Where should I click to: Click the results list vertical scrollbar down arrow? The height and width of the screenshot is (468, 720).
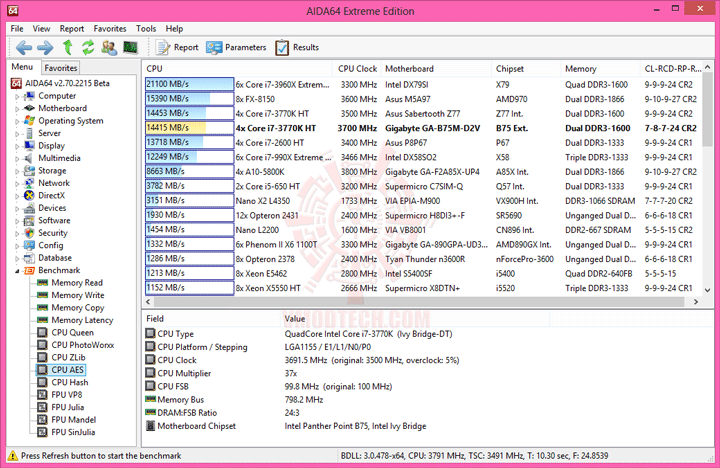point(708,290)
